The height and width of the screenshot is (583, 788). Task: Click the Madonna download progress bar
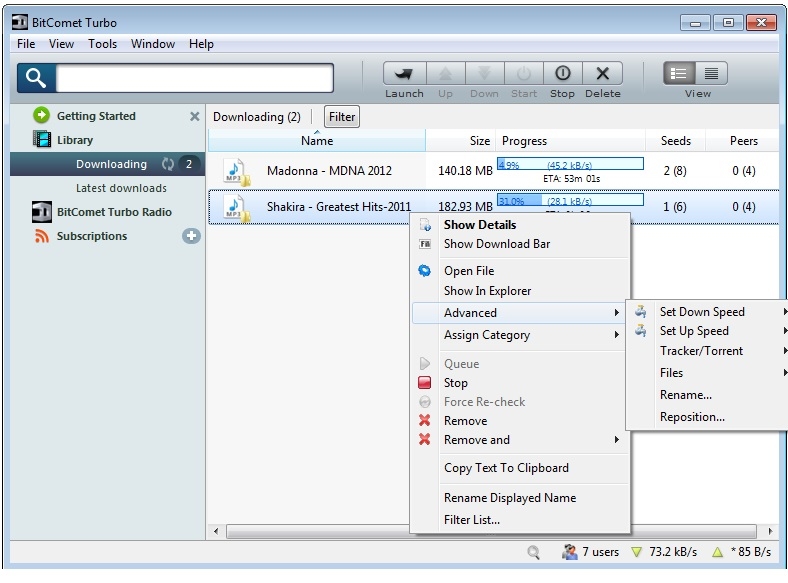coord(570,164)
